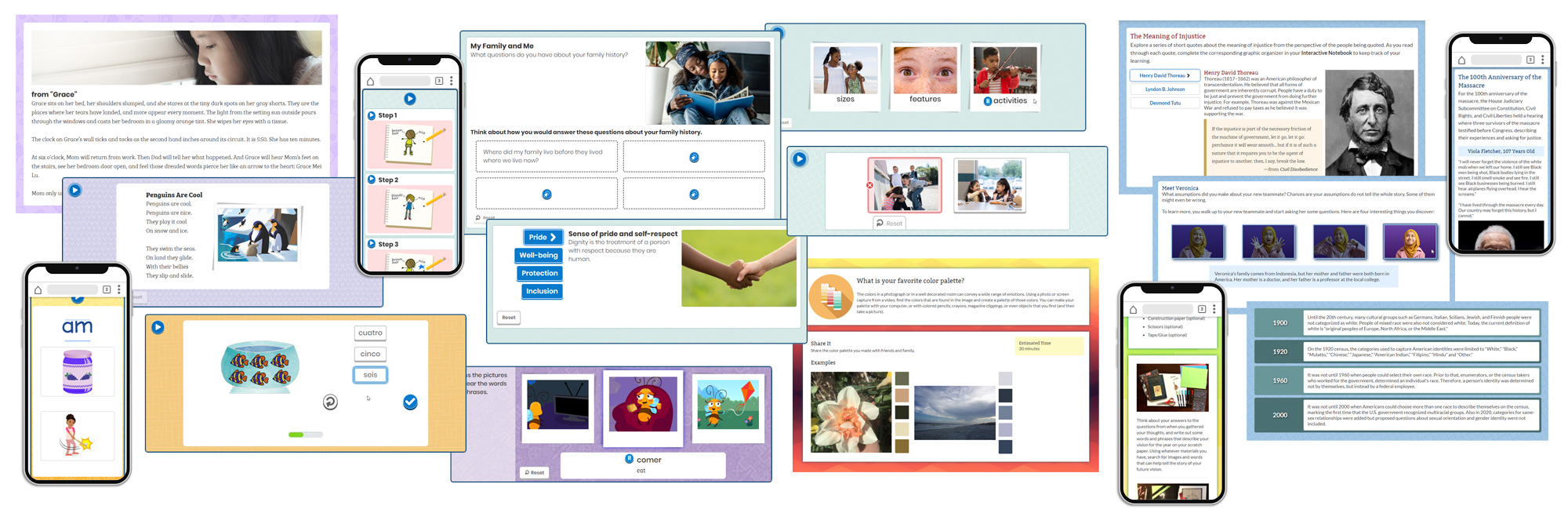Play audio on the two-photo choice card
The width and height of the screenshot is (1568, 513).
coord(799,158)
